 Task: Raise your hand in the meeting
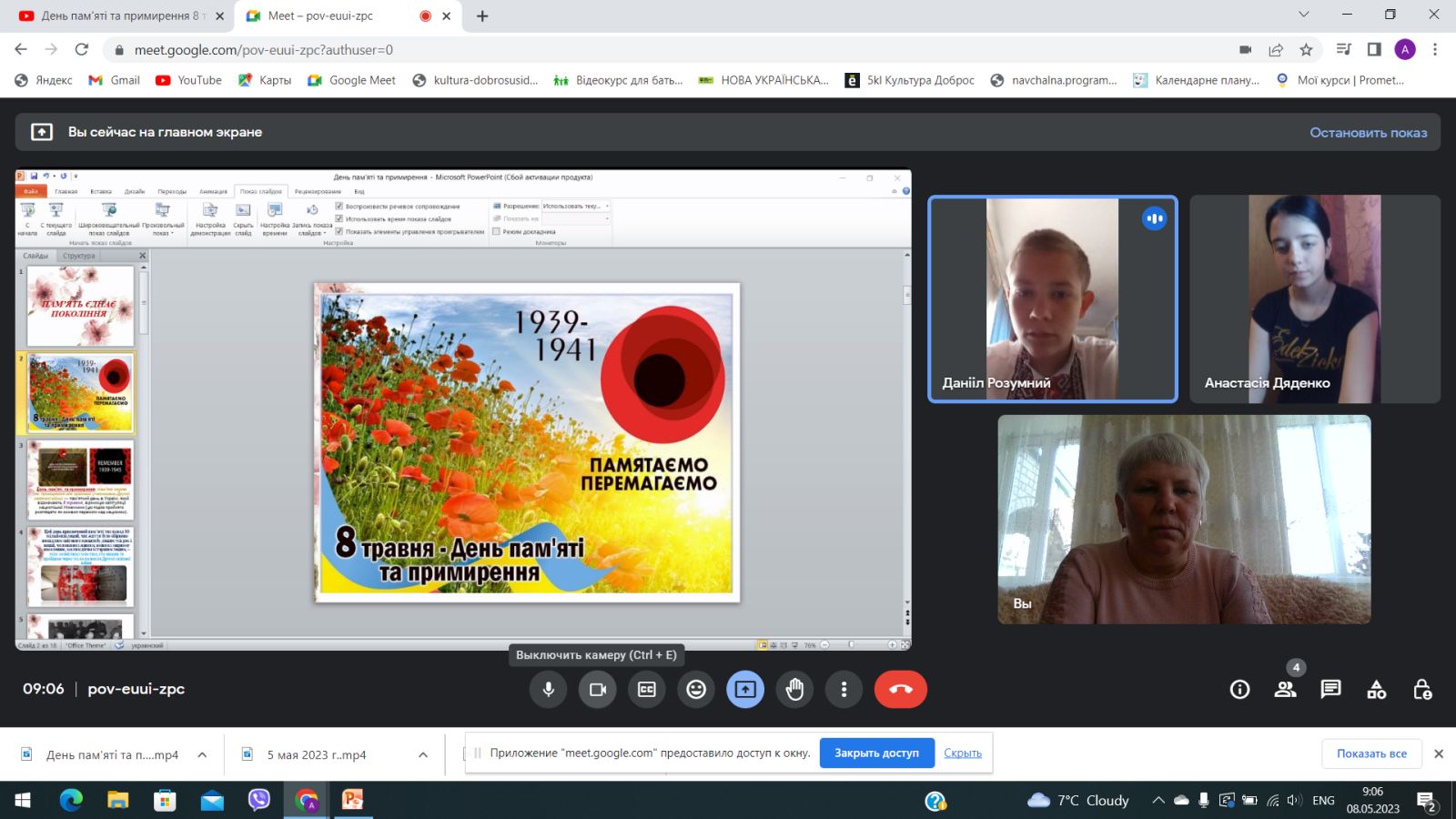pyautogui.click(x=794, y=690)
